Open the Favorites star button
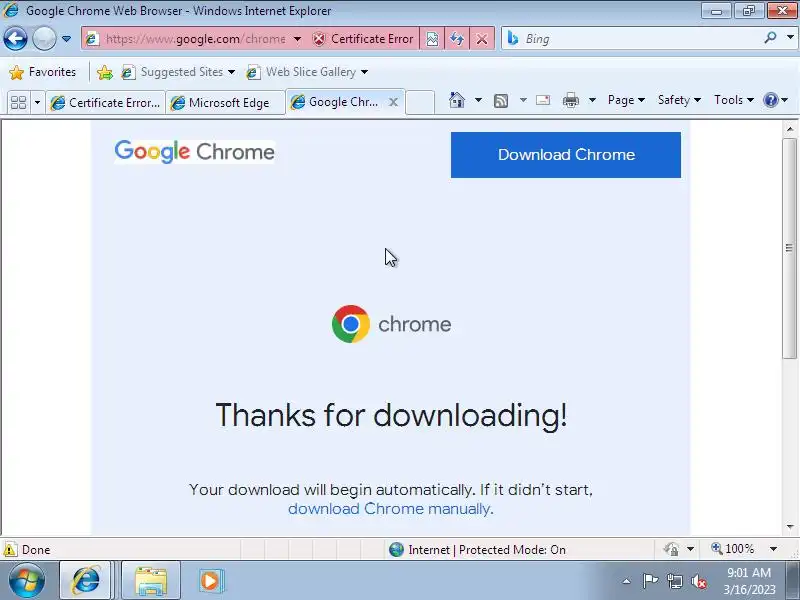 (x=42, y=72)
